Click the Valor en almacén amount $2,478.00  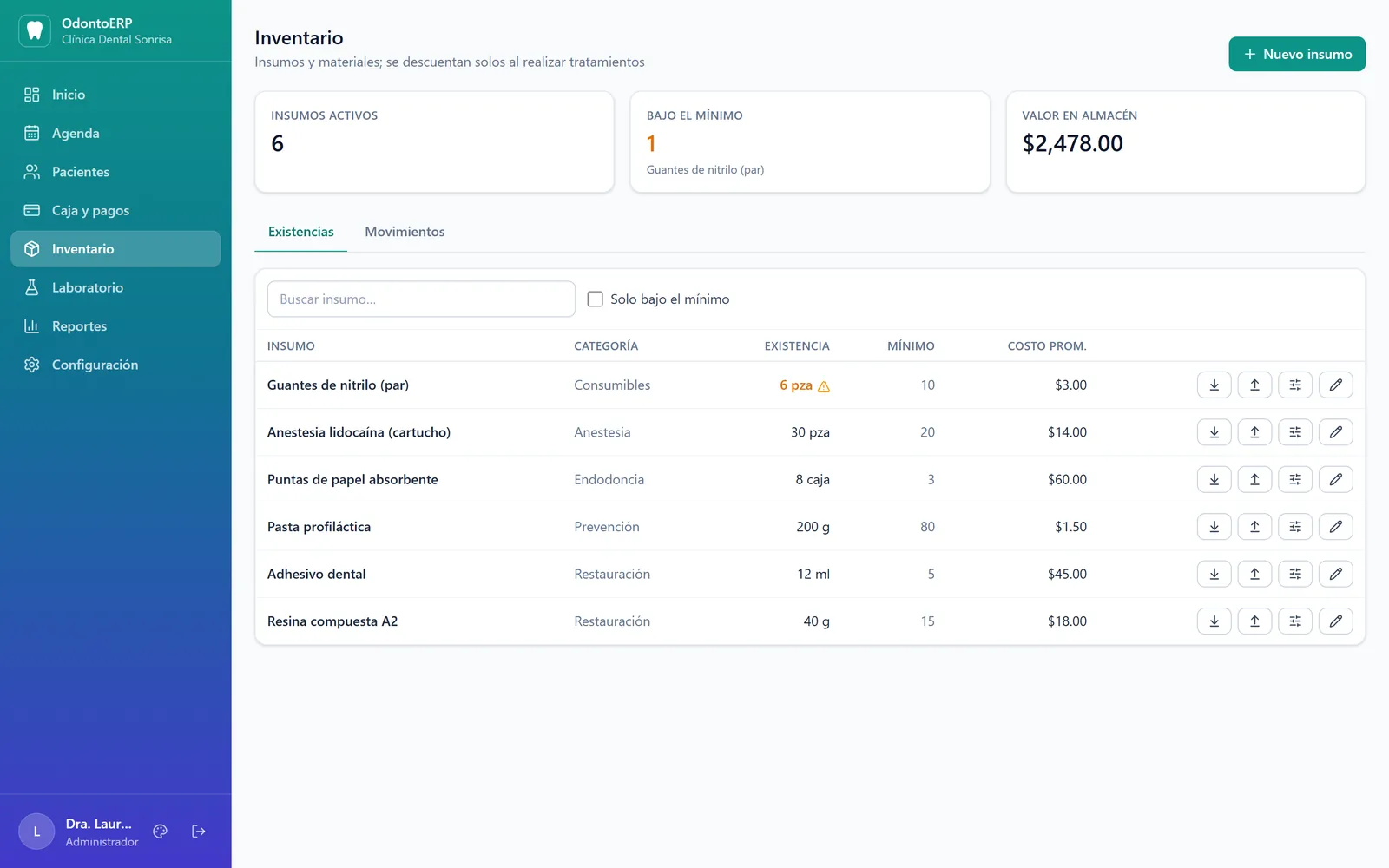coord(1072,143)
